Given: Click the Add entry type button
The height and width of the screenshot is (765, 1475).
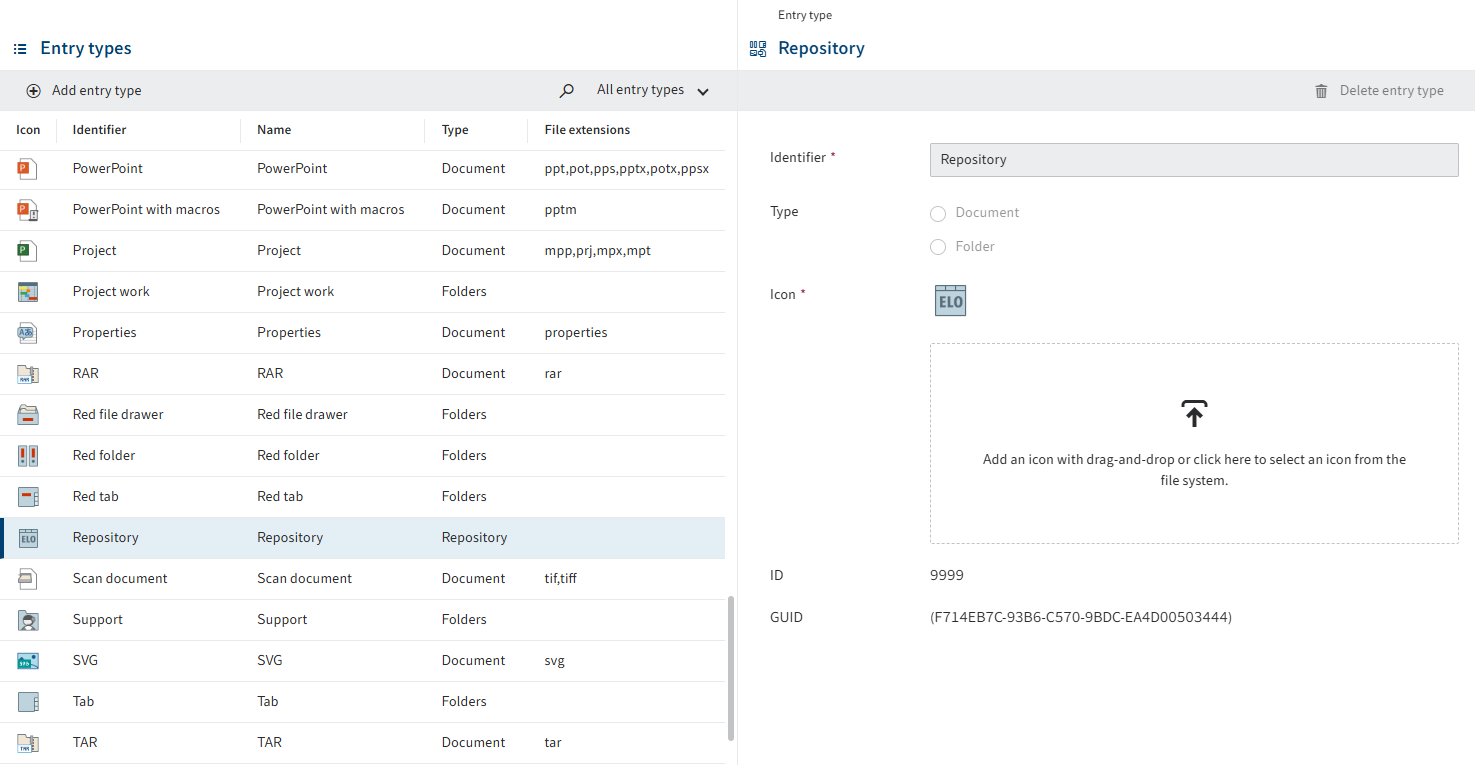Looking at the screenshot, I should tap(84, 91).
